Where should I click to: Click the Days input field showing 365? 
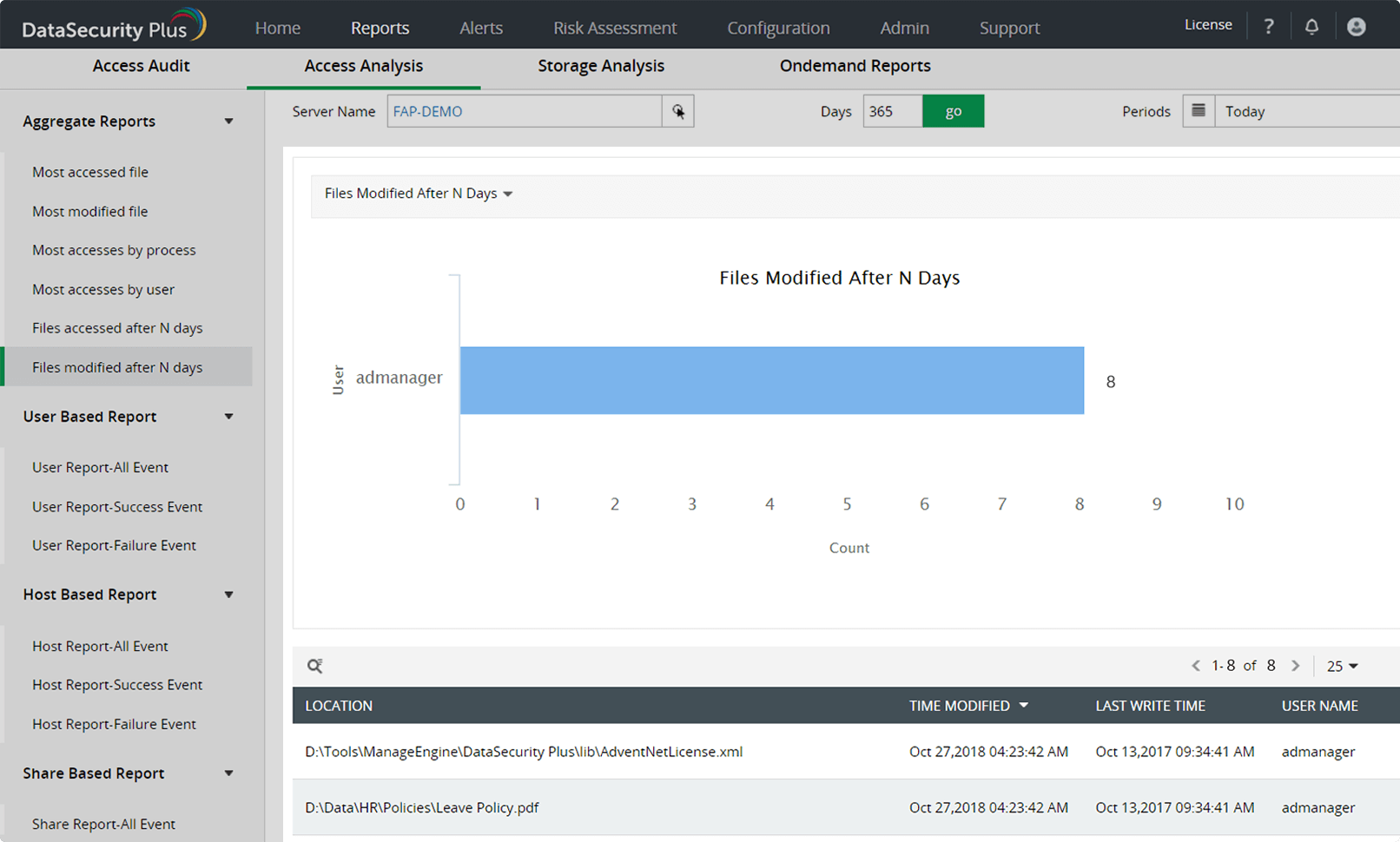tap(893, 111)
